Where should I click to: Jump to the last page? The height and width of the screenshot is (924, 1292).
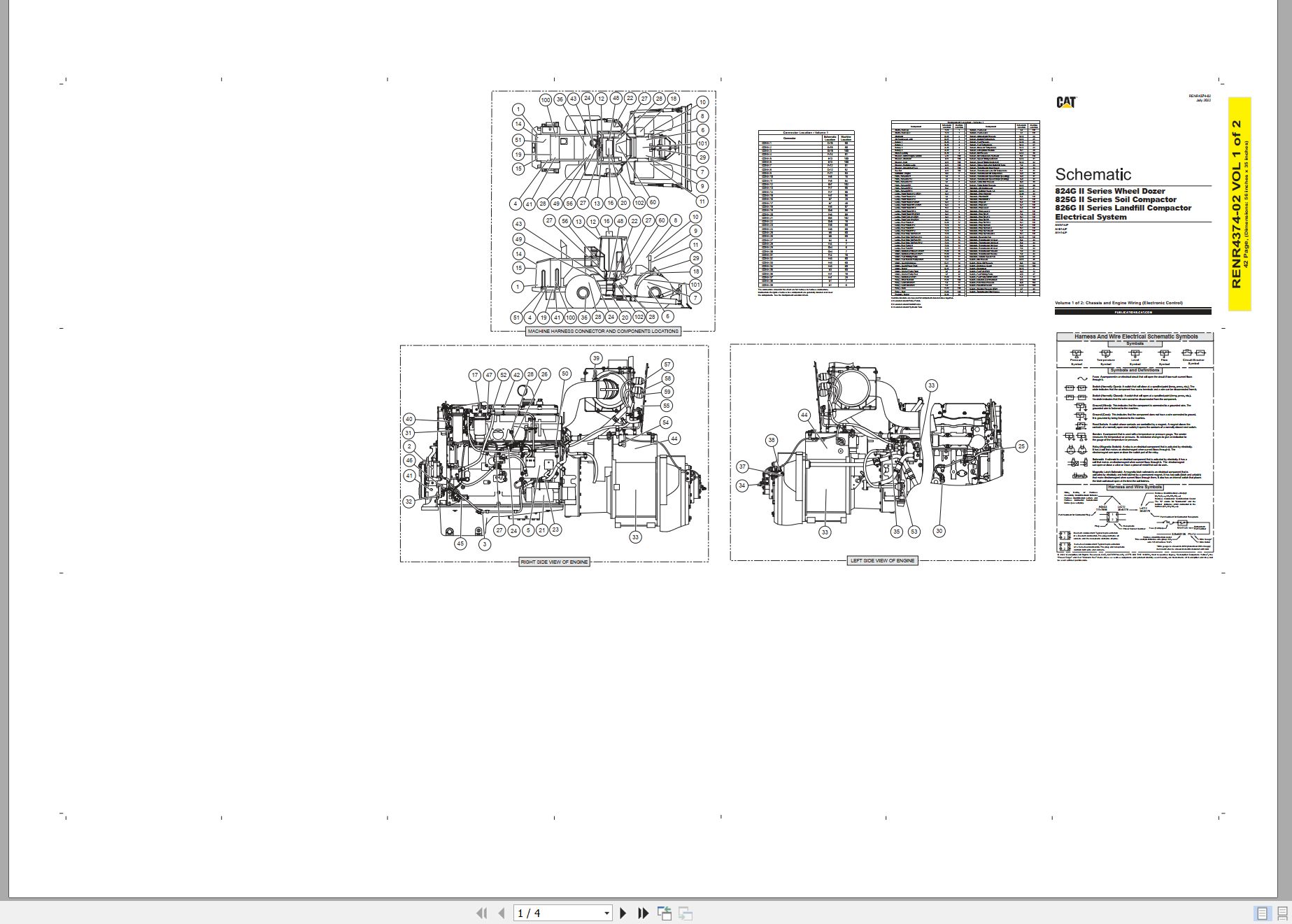[x=644, y=913]
